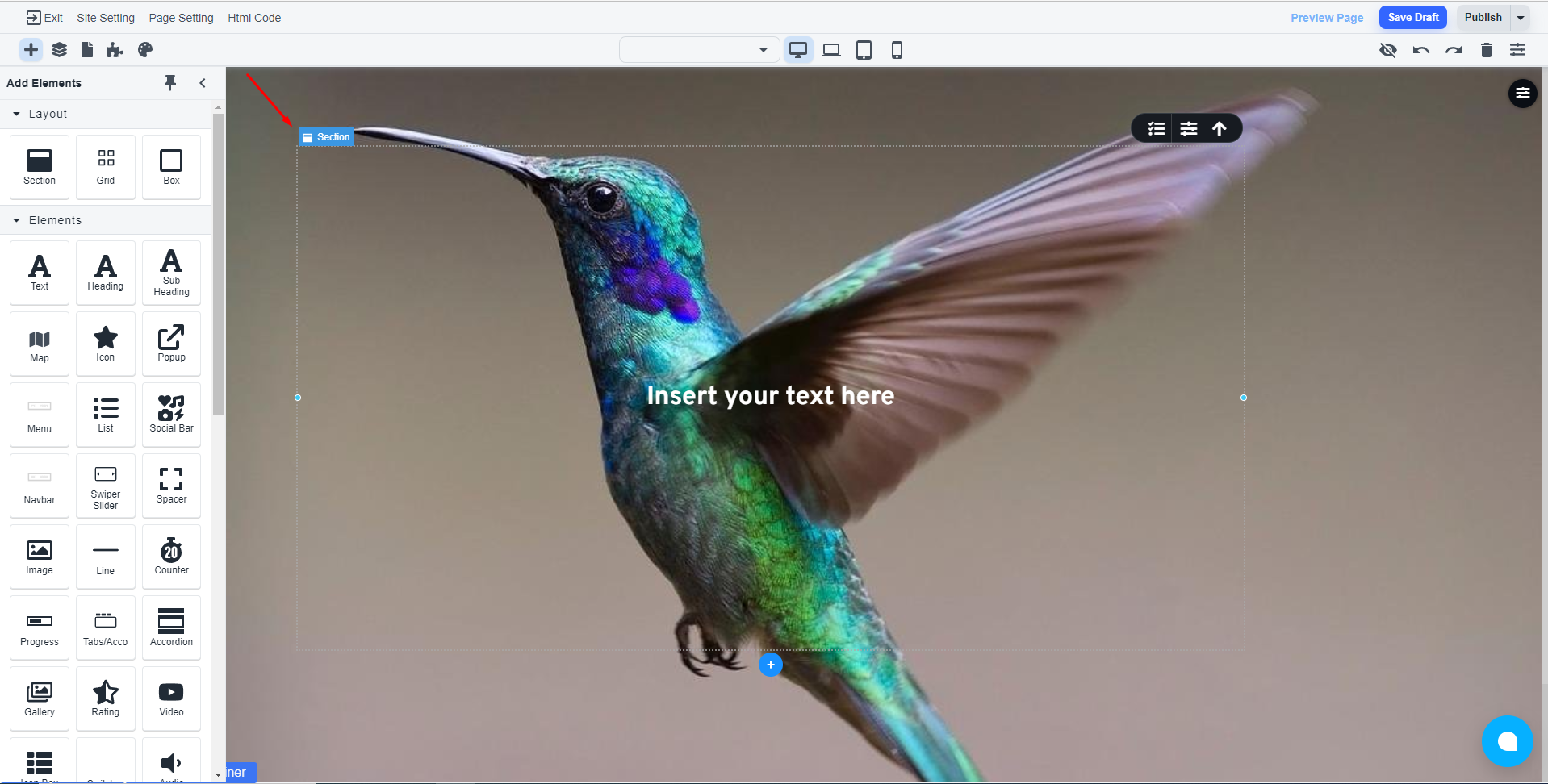
Task: Open the Preview Page link
Action: point(1327,18)
